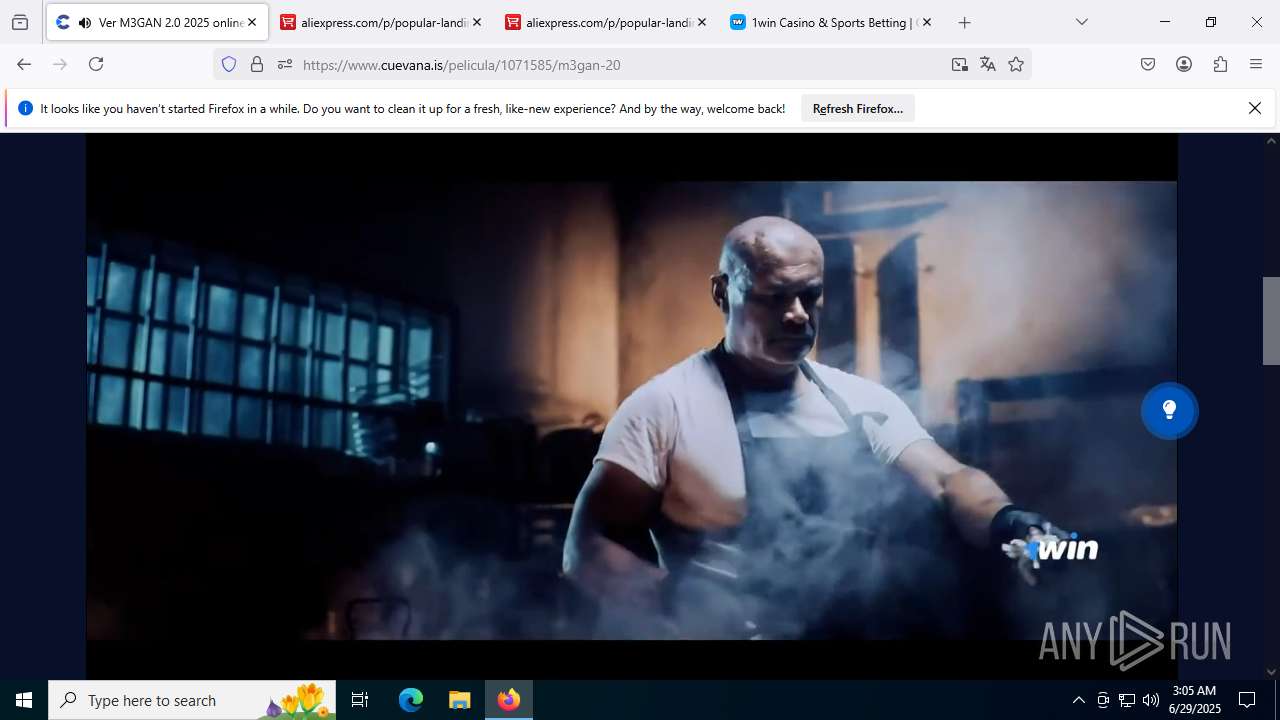The width and height of the screenshot is (1280, 720).
Task: Translate this page
Action: tap(988, 64)
